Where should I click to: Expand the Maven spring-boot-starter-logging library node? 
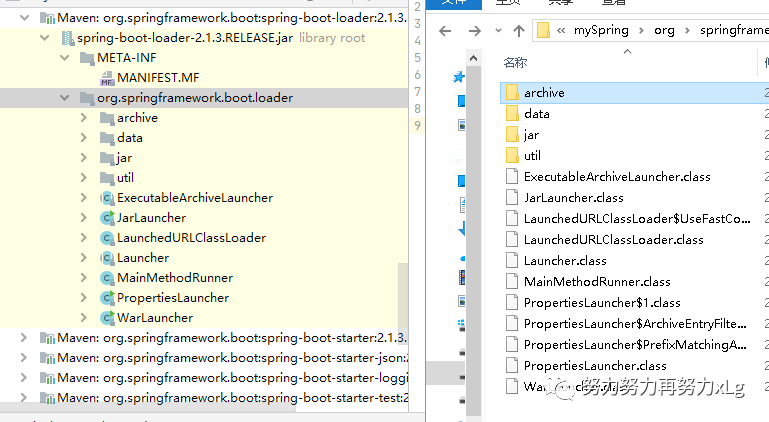23,378
